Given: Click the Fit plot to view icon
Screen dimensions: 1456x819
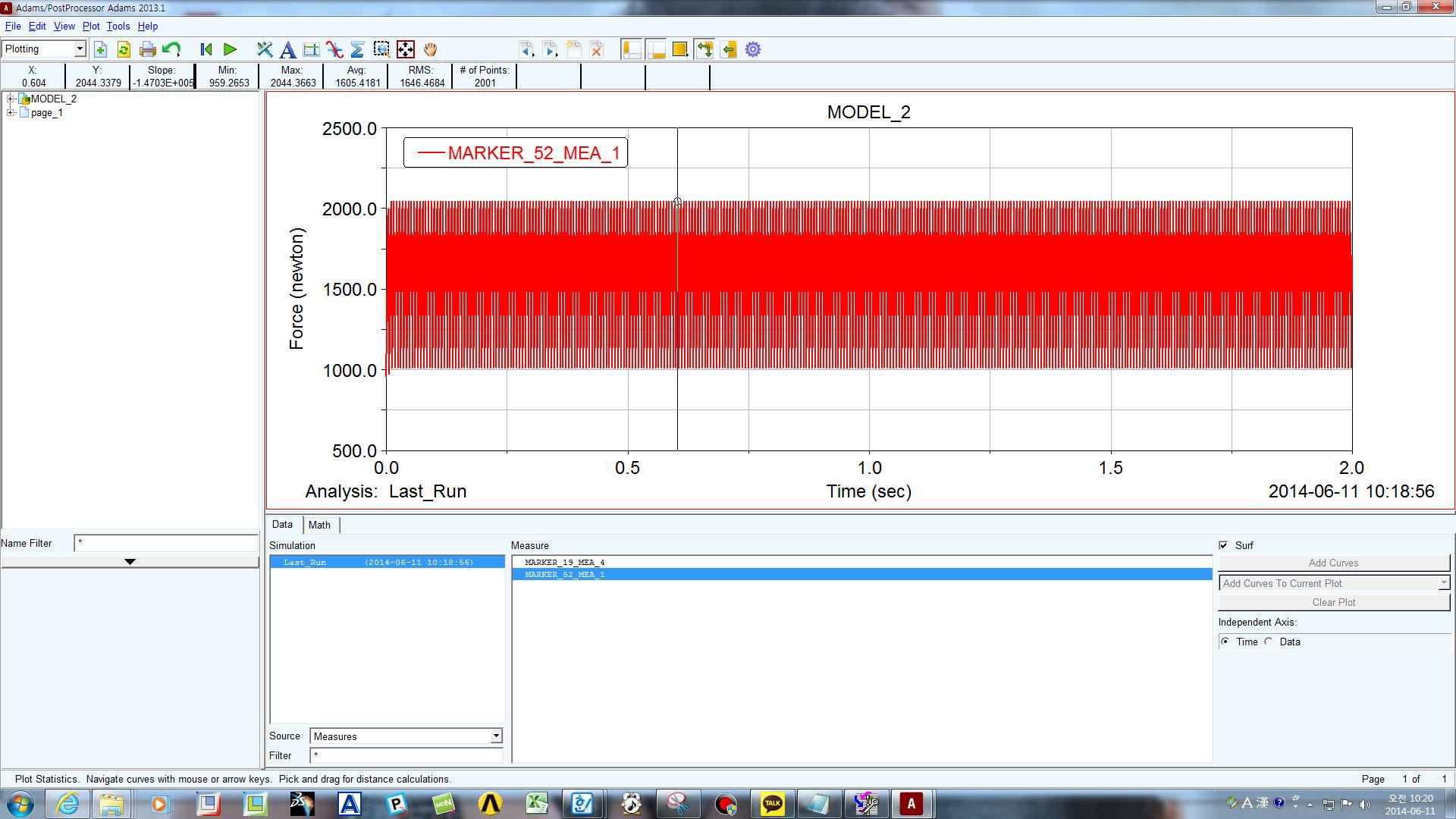Looking at the screenshot, I should pos(406,50).
